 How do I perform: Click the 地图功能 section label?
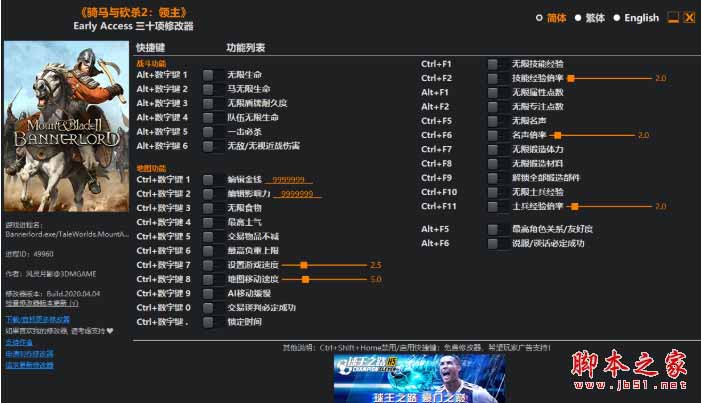pyautogui.click(x=151, y=169)
